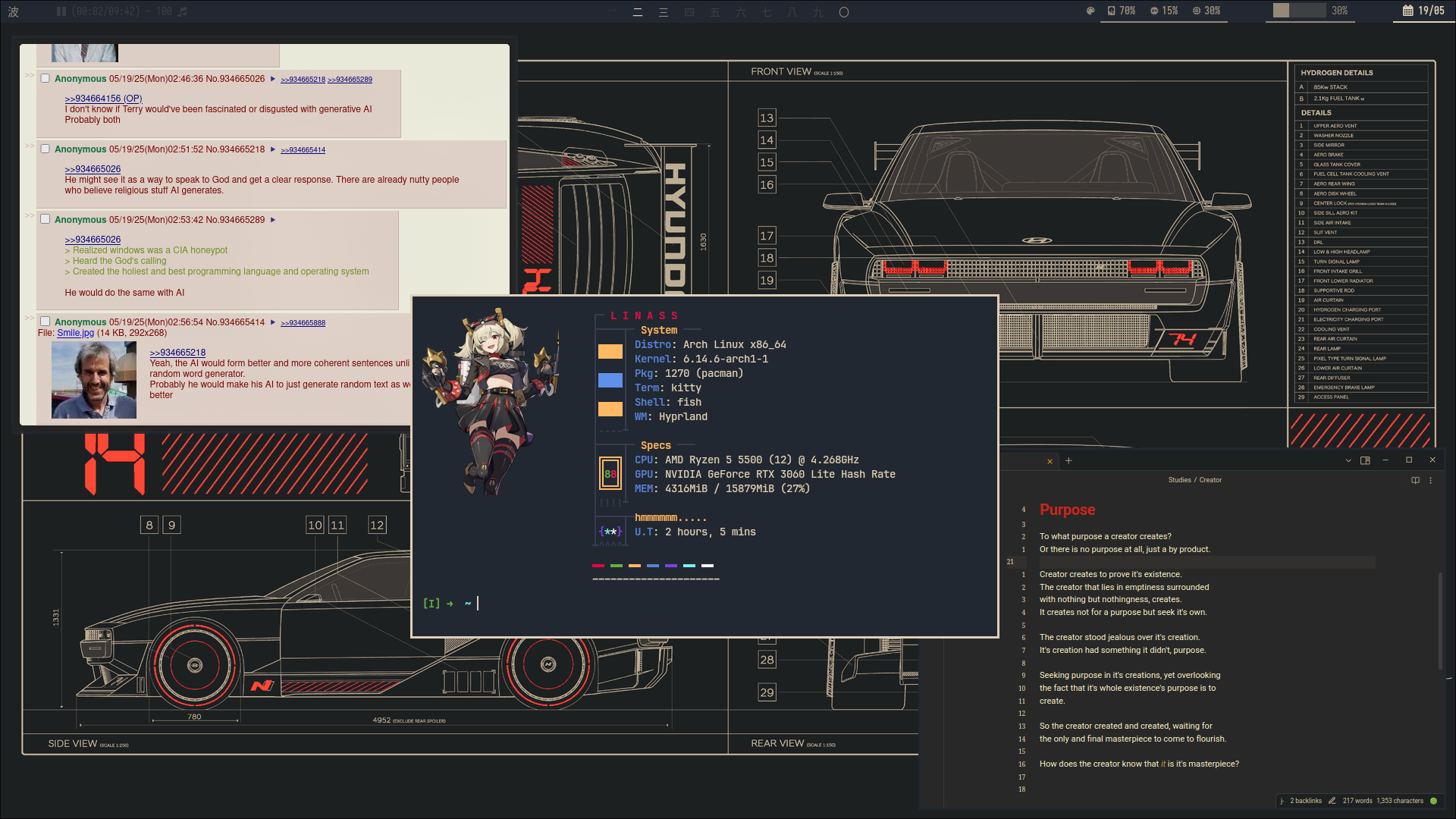The height and width of the screenshot is (819, 1456).
Task: Switch to workspace 六
Action: tap(741, 12)
